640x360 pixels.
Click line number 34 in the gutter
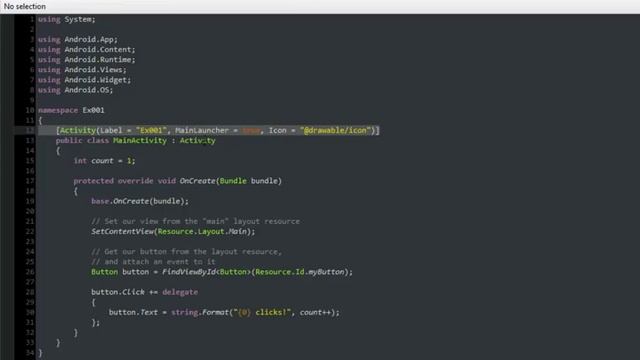[30, 353]
